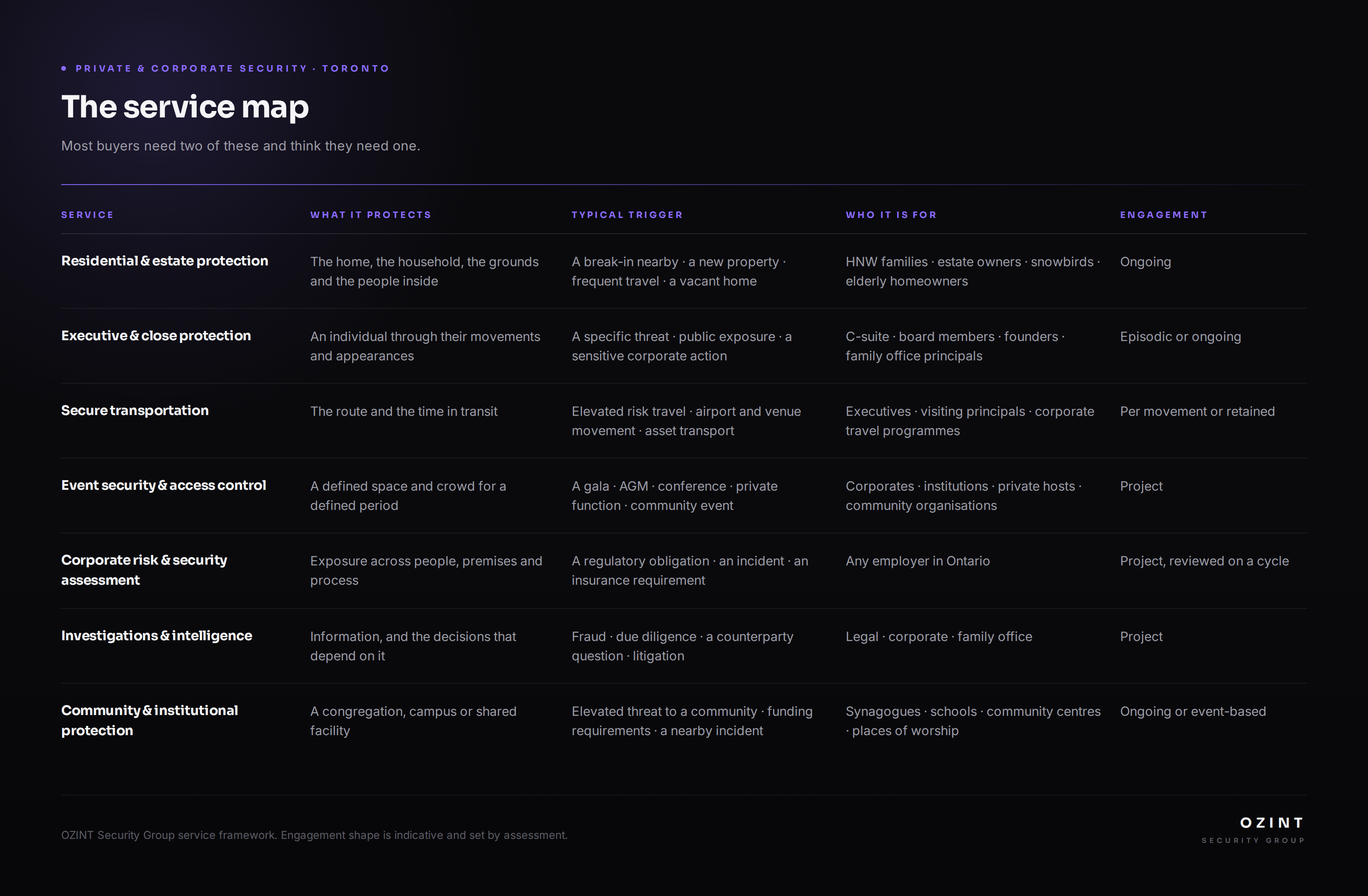Click 'An individual through their movements' cell
1368x896 pixels.
(x=425, y=346)
